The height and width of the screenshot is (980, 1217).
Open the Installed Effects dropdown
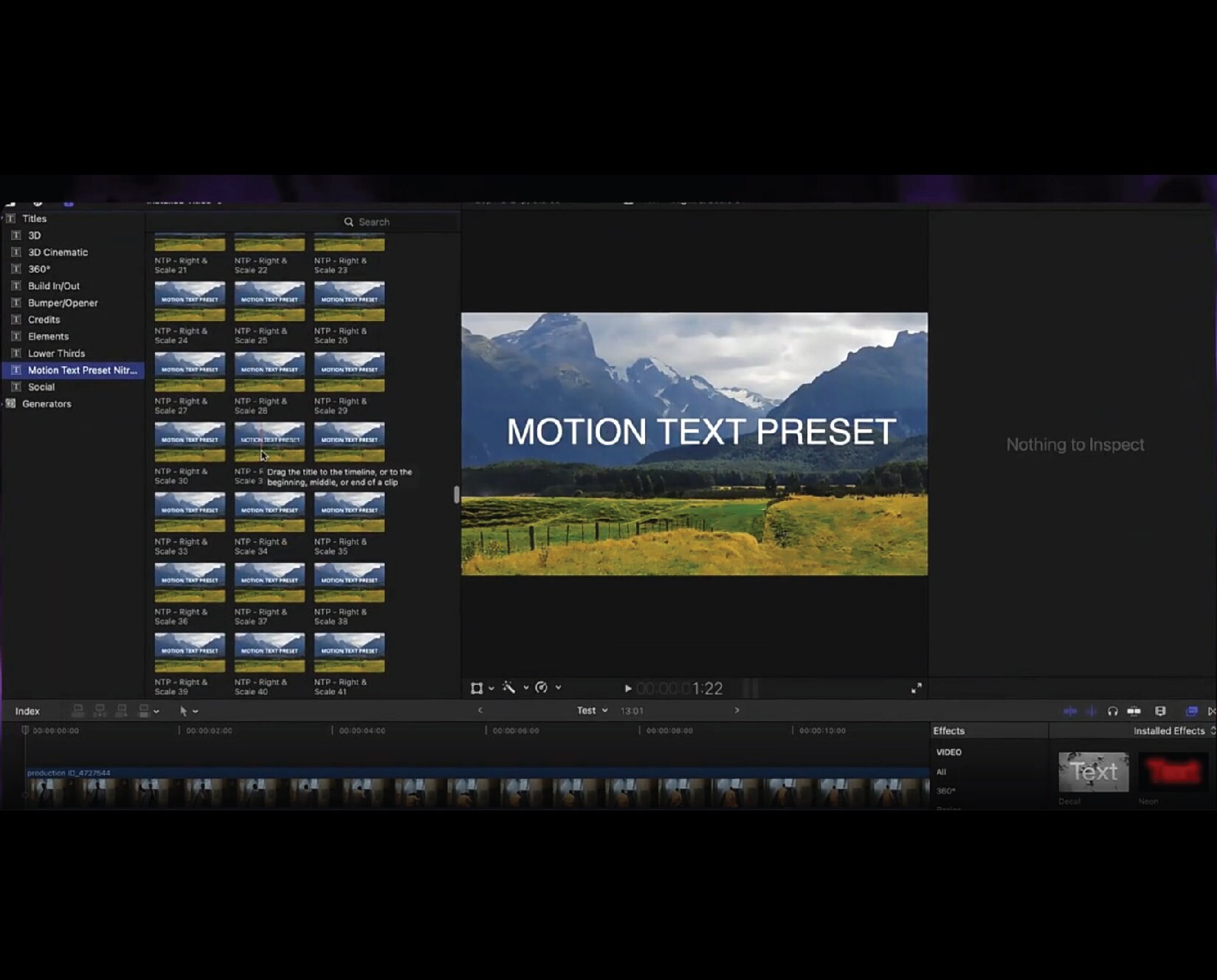pyautogui.click(x=1171, y=731)
